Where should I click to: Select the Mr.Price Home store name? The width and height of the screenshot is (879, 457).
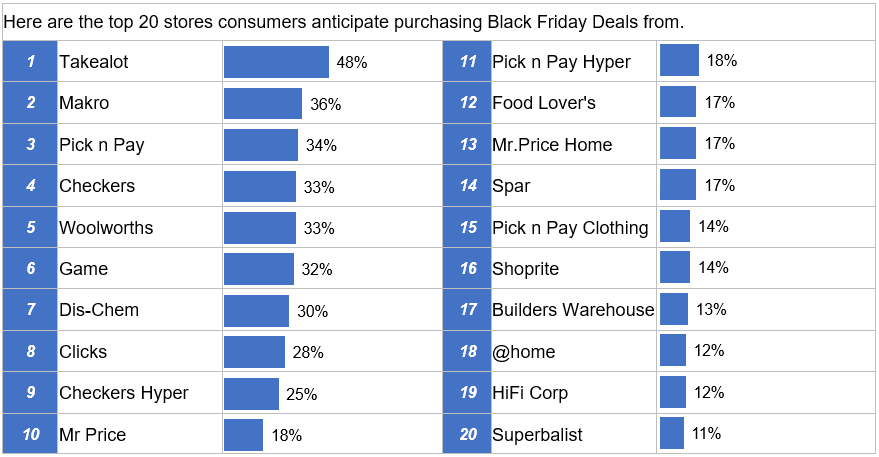552,145
